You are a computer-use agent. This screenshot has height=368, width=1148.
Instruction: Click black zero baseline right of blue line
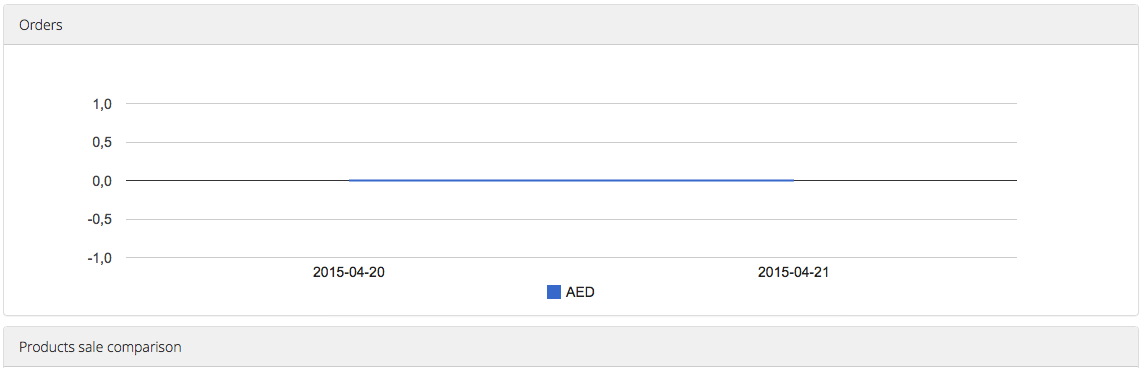(906, 180)
